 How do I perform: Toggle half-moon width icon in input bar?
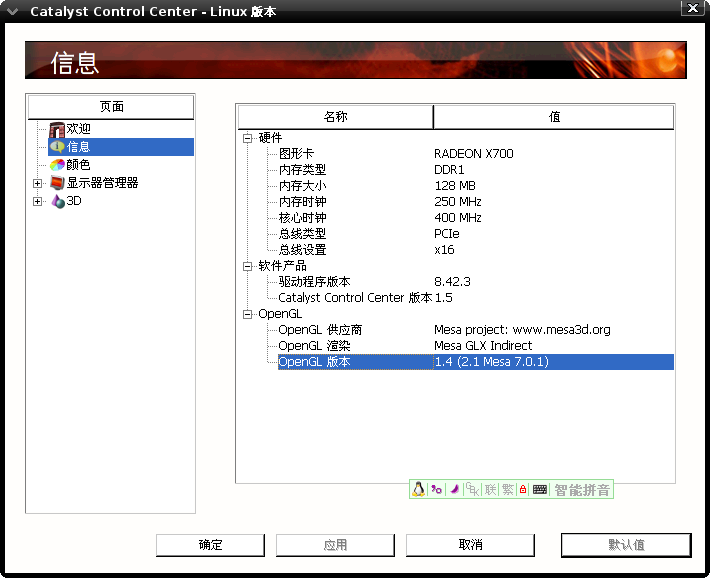[454, 489]
